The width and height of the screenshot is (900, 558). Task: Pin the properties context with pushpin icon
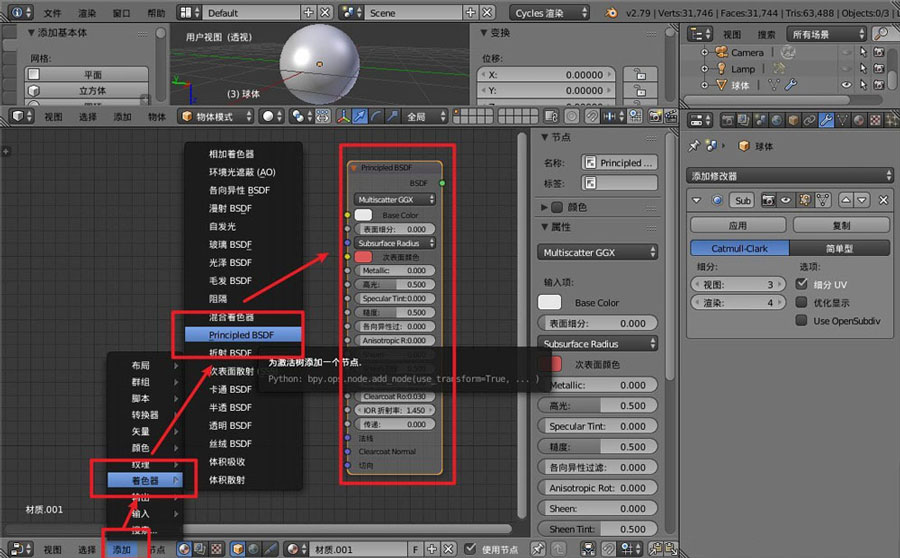coord(694,146)
